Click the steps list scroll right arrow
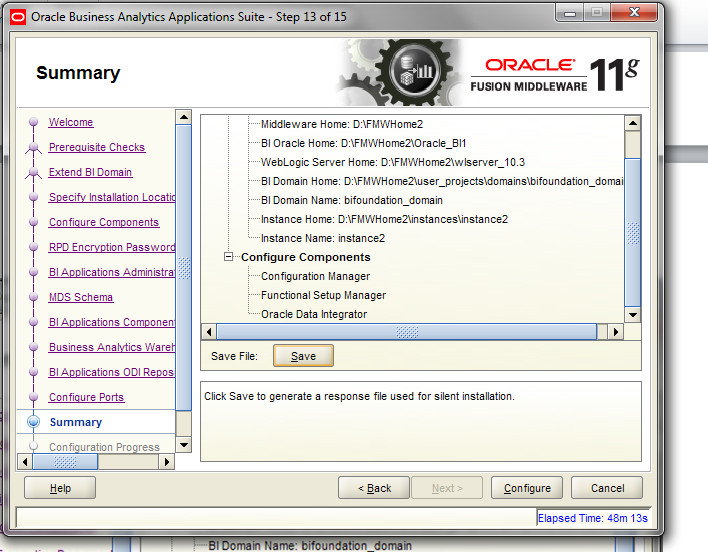This screenshot has width=708, height=552. click(167, 462)
